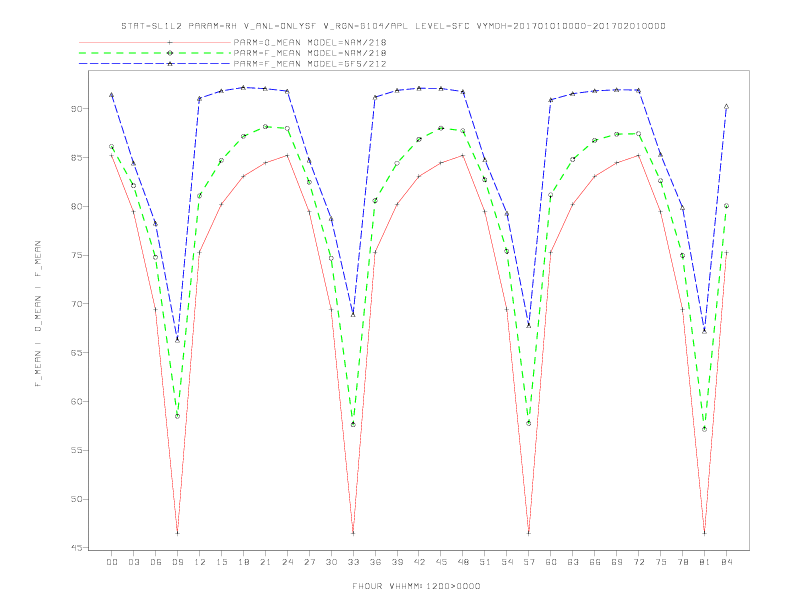The image size is (792, 612).
Task: Click the x-axis forecast hour label 30
Action: coord(331,562)
